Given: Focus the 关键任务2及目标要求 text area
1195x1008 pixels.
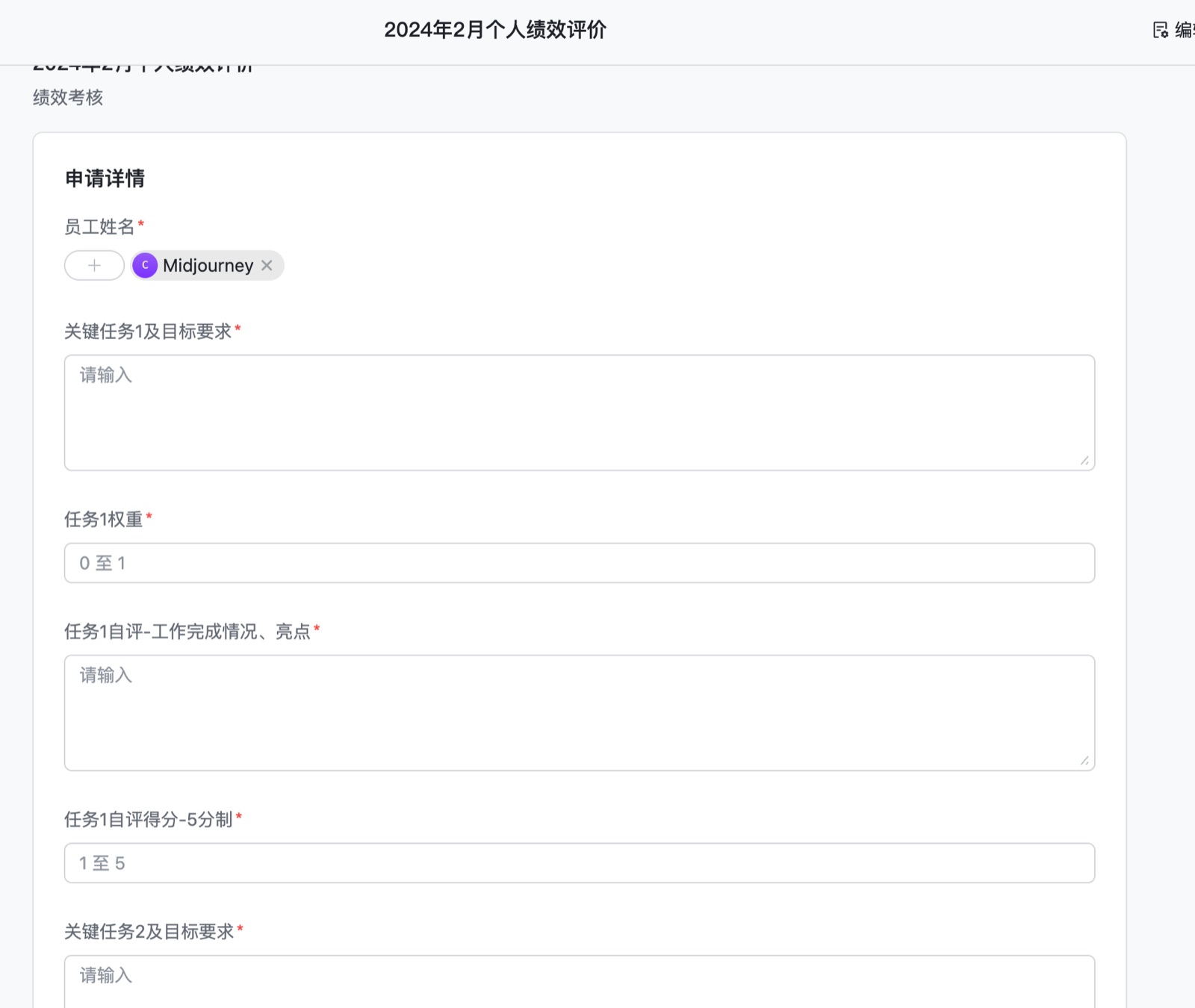Looking at the screenshot, I should [x=580, y=981].
